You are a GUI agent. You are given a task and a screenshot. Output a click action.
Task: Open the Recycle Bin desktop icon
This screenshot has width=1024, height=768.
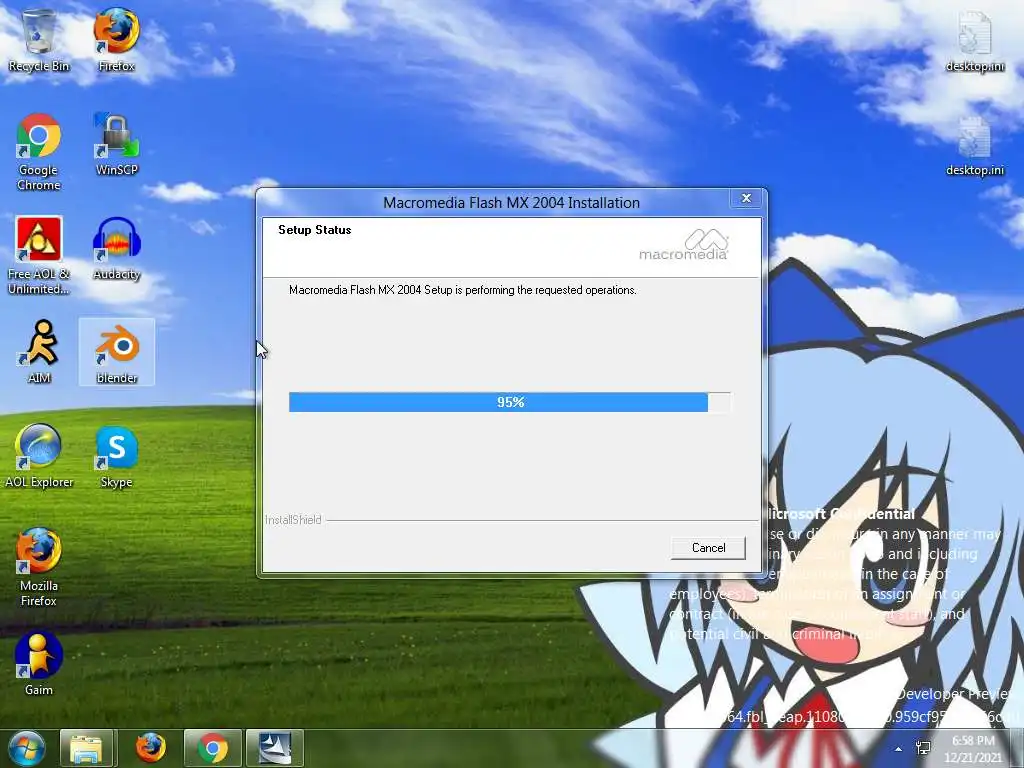click(39, 40)
